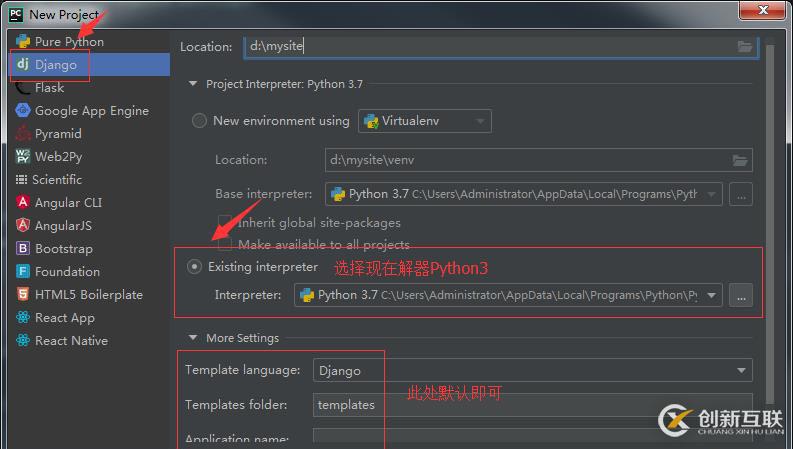Viewport: 793px width, 449px height.
Task: Open the Interpreter Python 3.7 dropdown
Action: tap(508, 295)
